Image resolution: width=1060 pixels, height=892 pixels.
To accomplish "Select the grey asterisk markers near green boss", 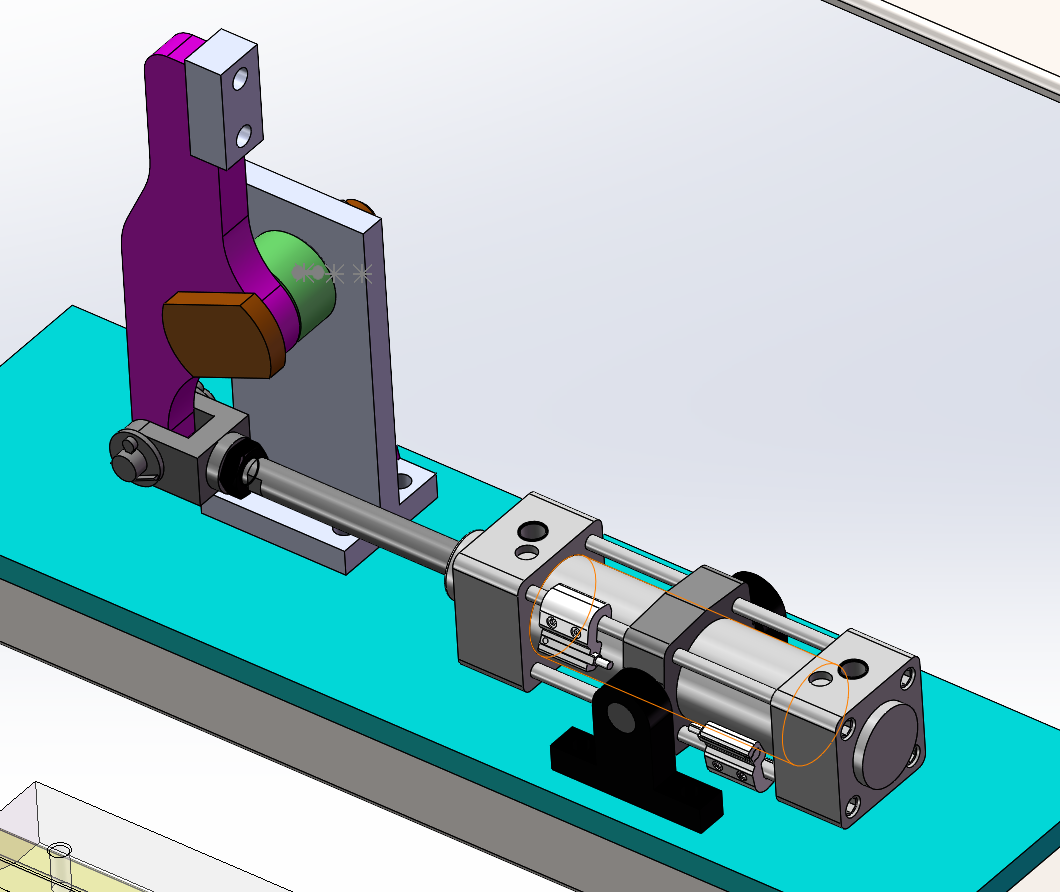I will pos(333,273).
